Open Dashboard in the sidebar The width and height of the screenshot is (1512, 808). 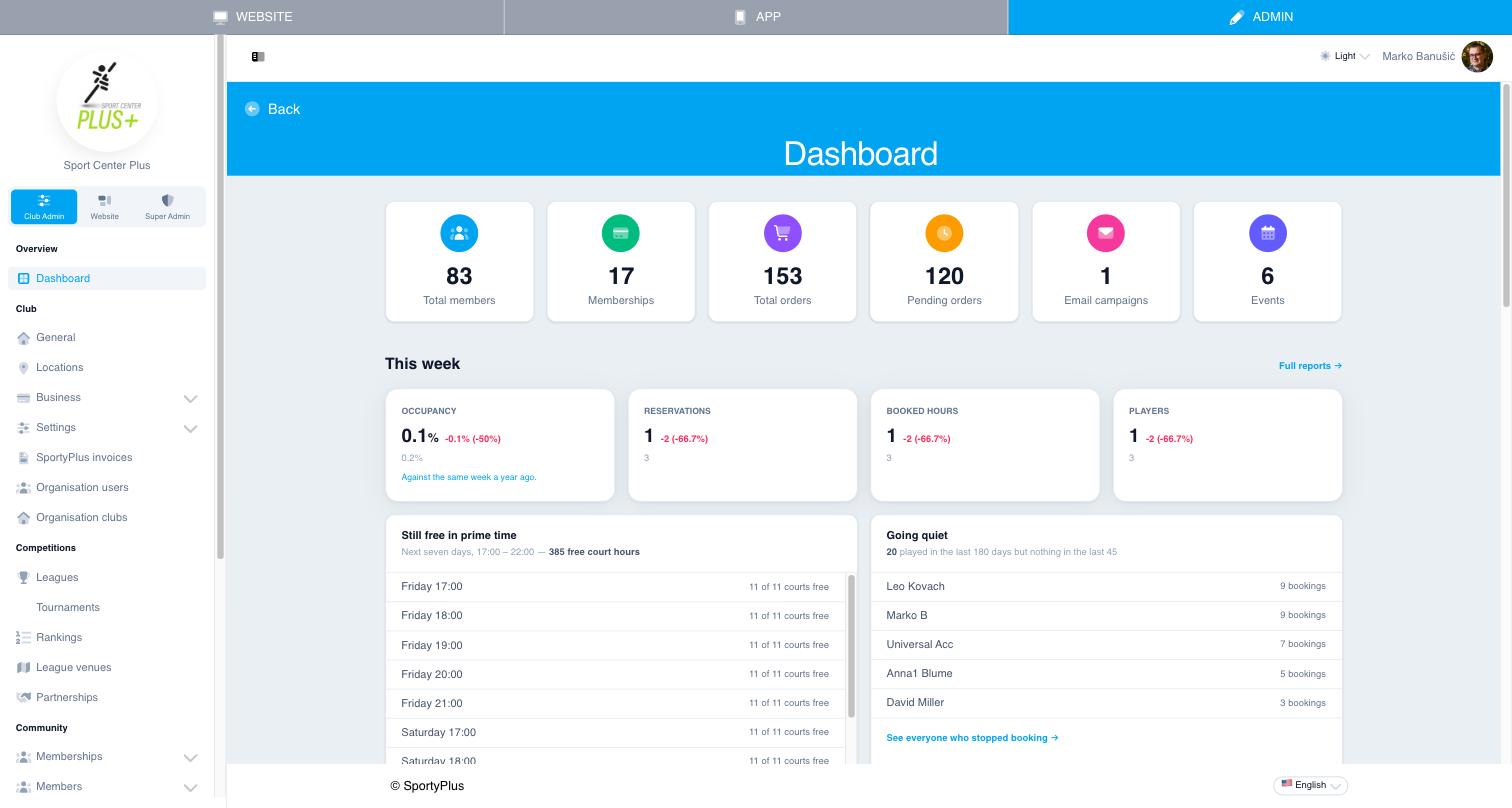point(107,278)
